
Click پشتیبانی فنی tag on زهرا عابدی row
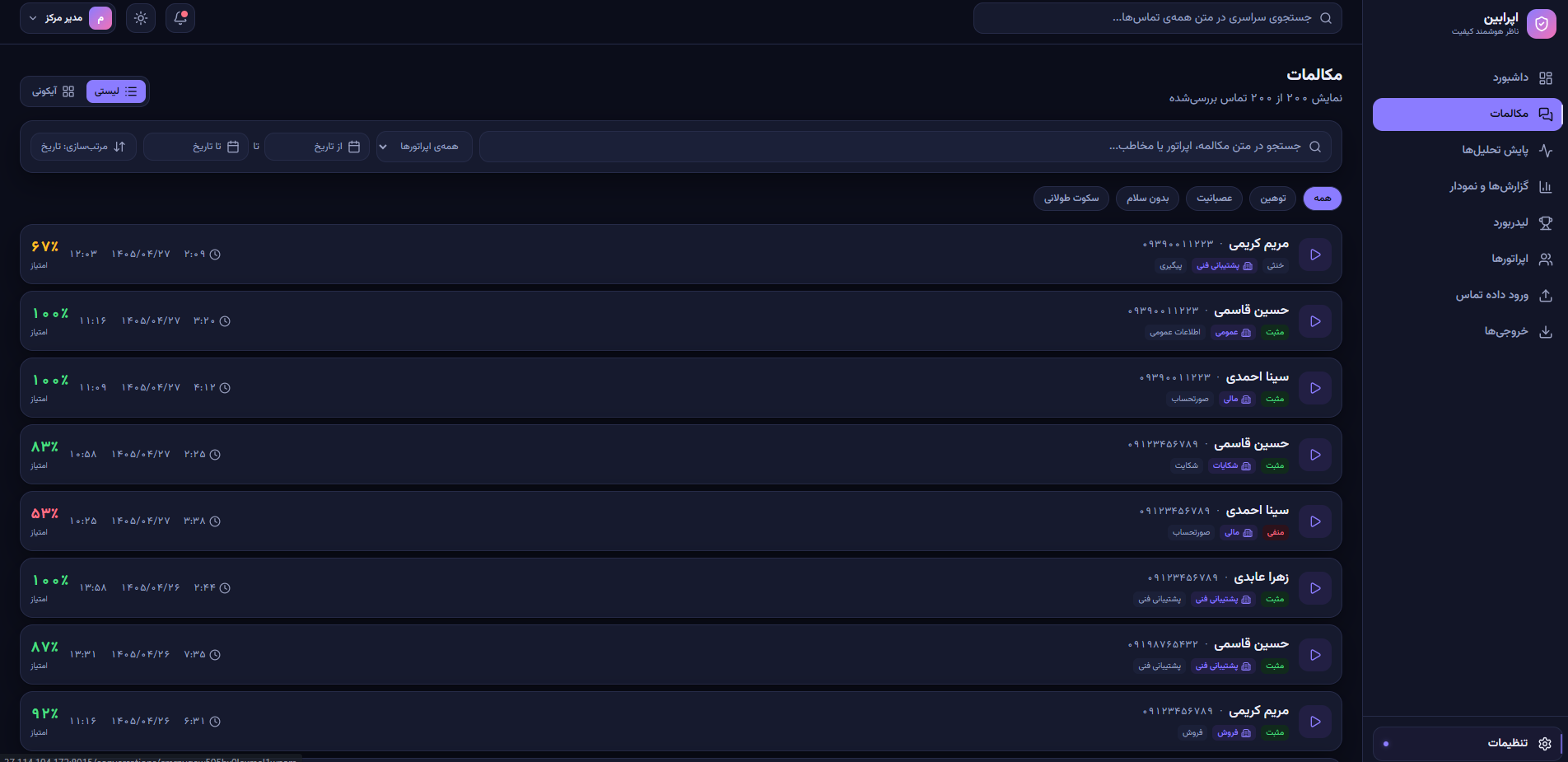coord(1223,600)
